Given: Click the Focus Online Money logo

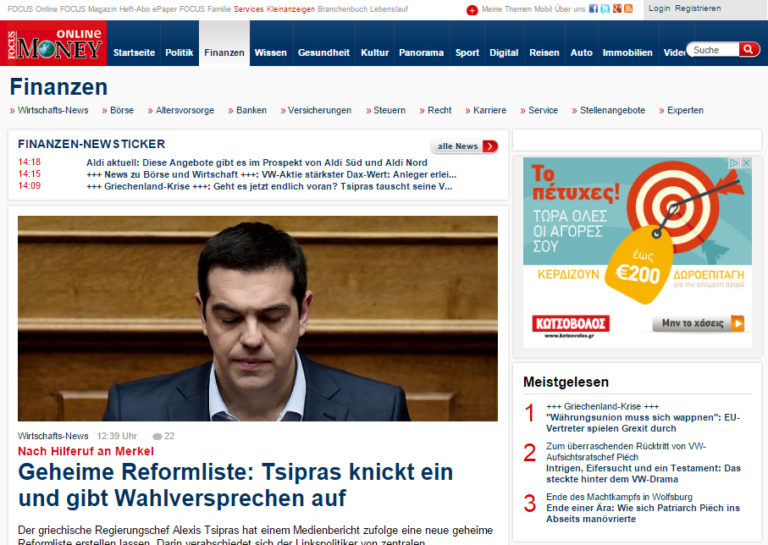Looking at the screenshot, I should click(x=54, y=44).
